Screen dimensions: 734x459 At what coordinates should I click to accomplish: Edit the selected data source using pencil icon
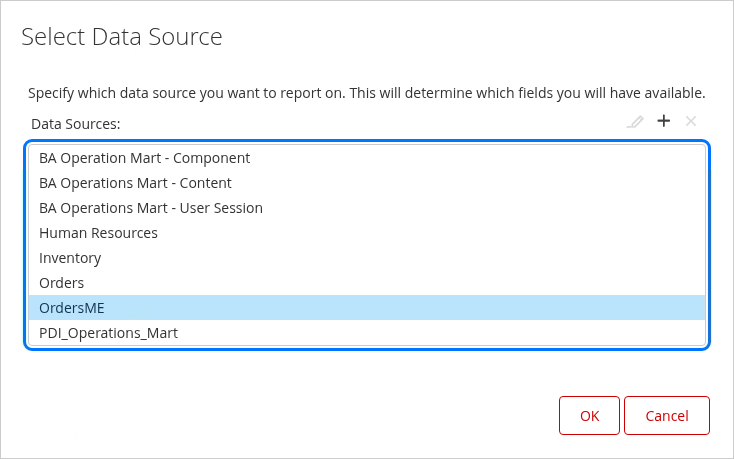coord(635,122)
